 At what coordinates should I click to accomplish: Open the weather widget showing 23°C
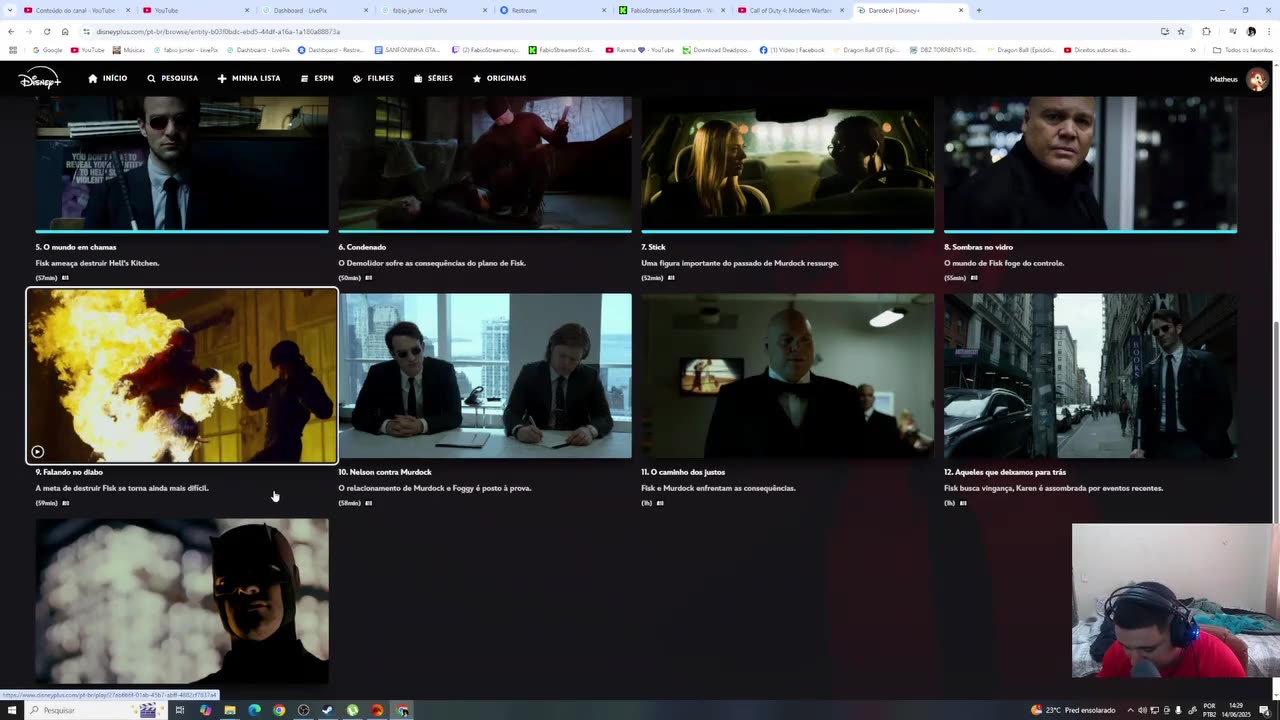(1073, 710)
